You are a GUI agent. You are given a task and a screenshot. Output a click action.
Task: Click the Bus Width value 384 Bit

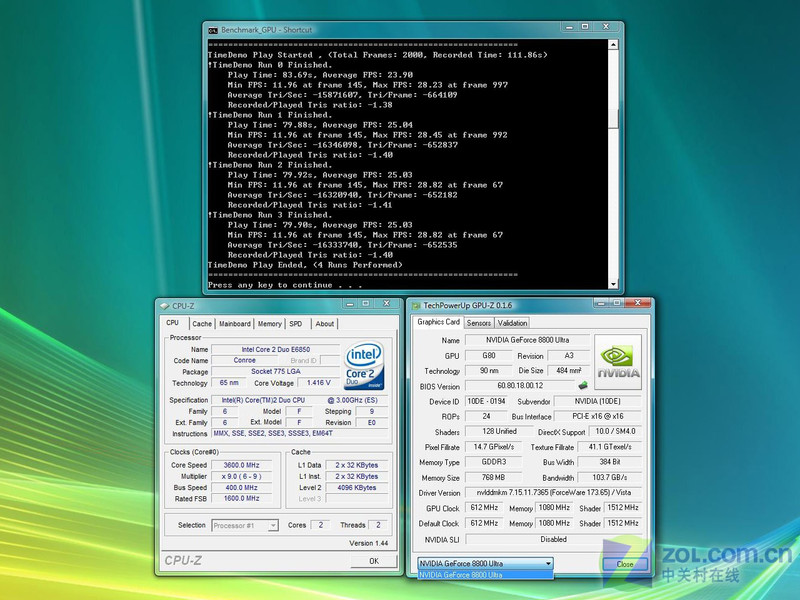point(610,462)
